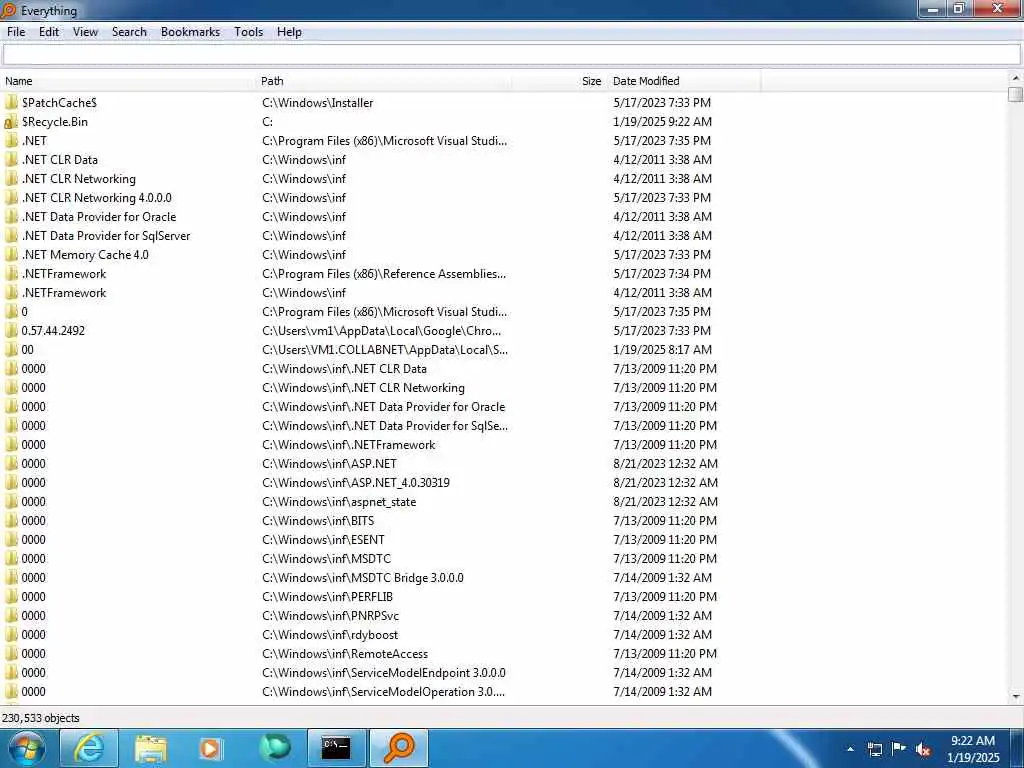Open Windows Media Player from the taskbar
The height and width of the screenshot is (768, 1024).
(x=210, y=748)
